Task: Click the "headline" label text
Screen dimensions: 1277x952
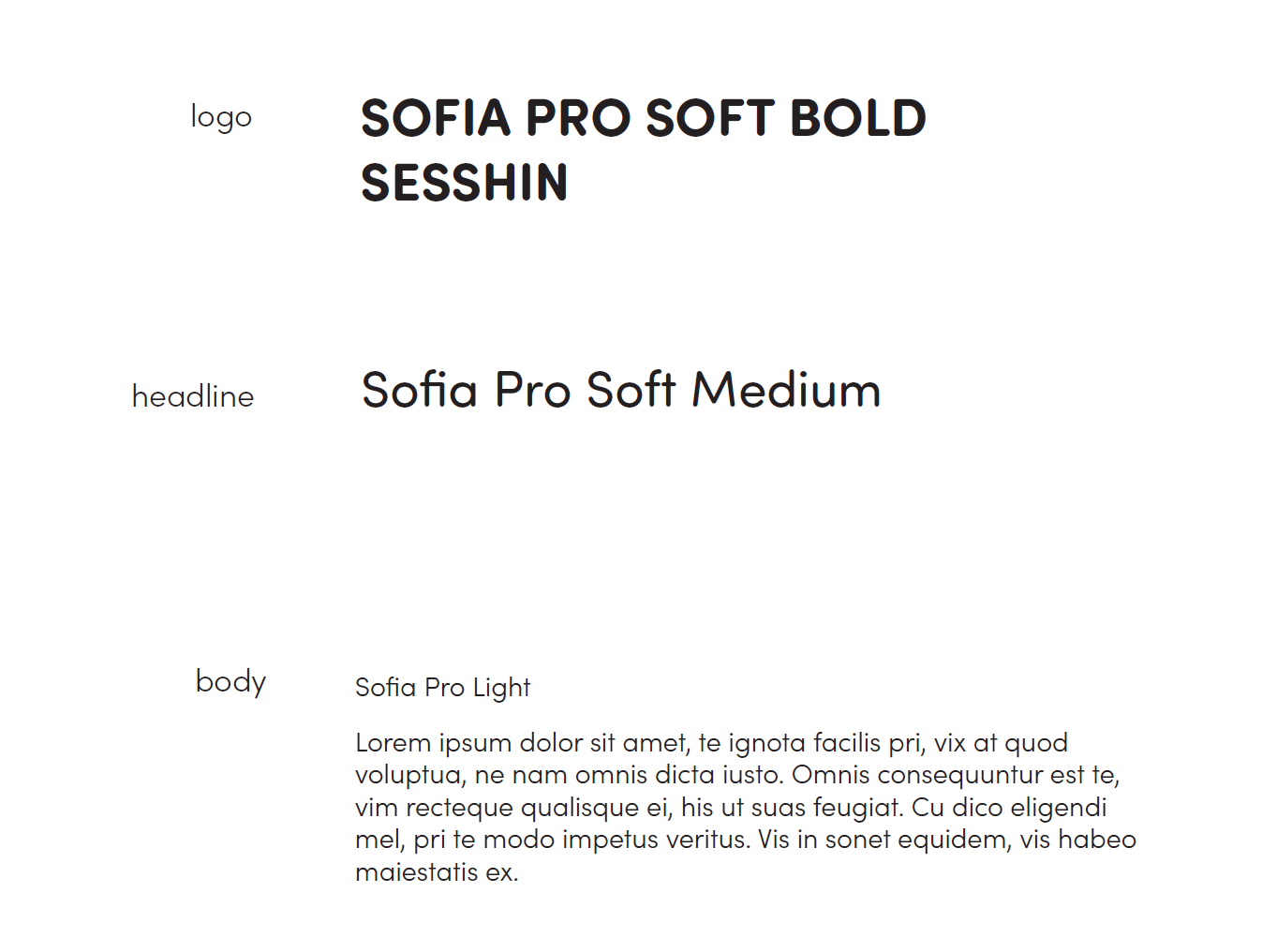Action: click(193, 395)
